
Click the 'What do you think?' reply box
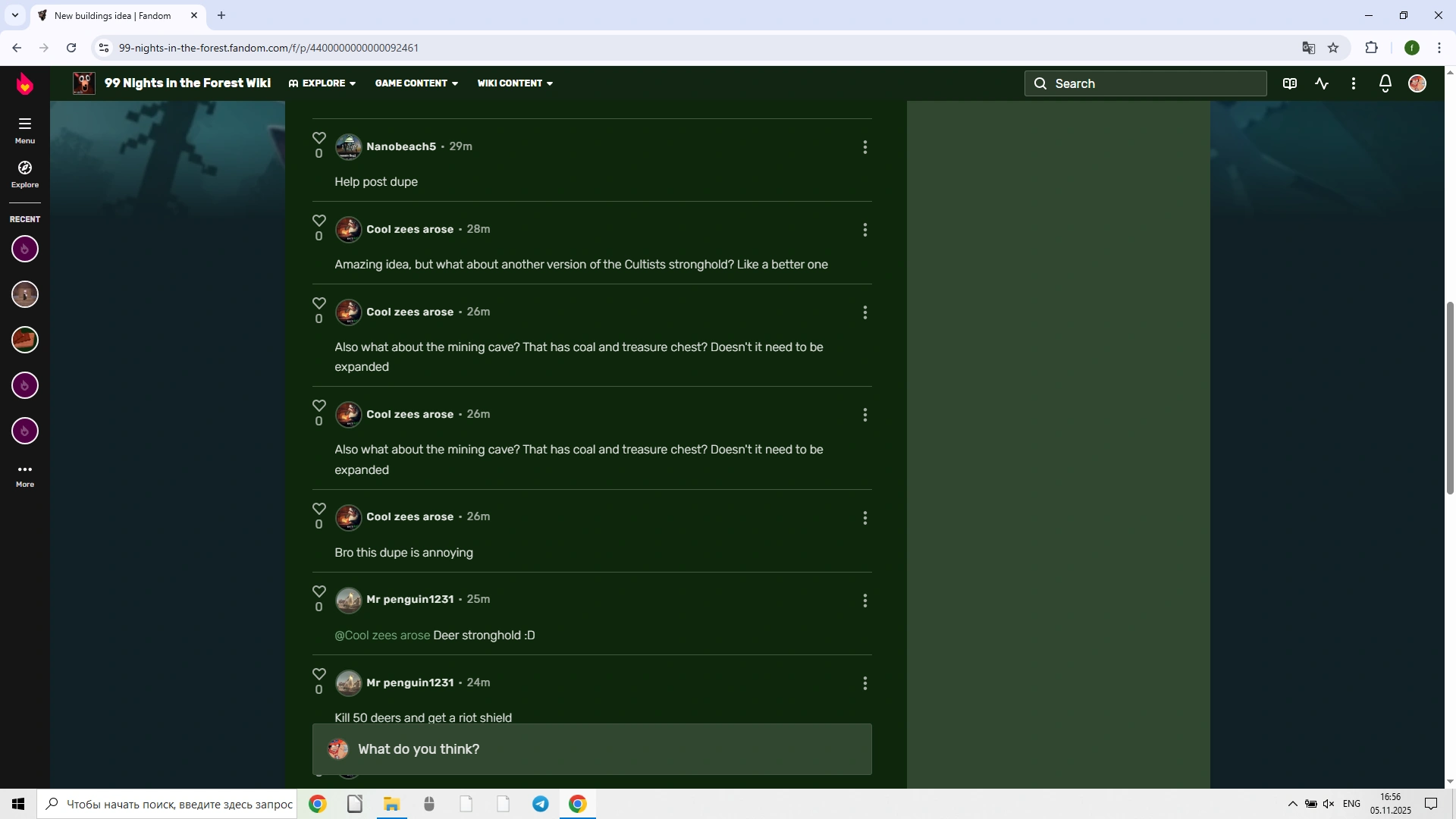591,749
